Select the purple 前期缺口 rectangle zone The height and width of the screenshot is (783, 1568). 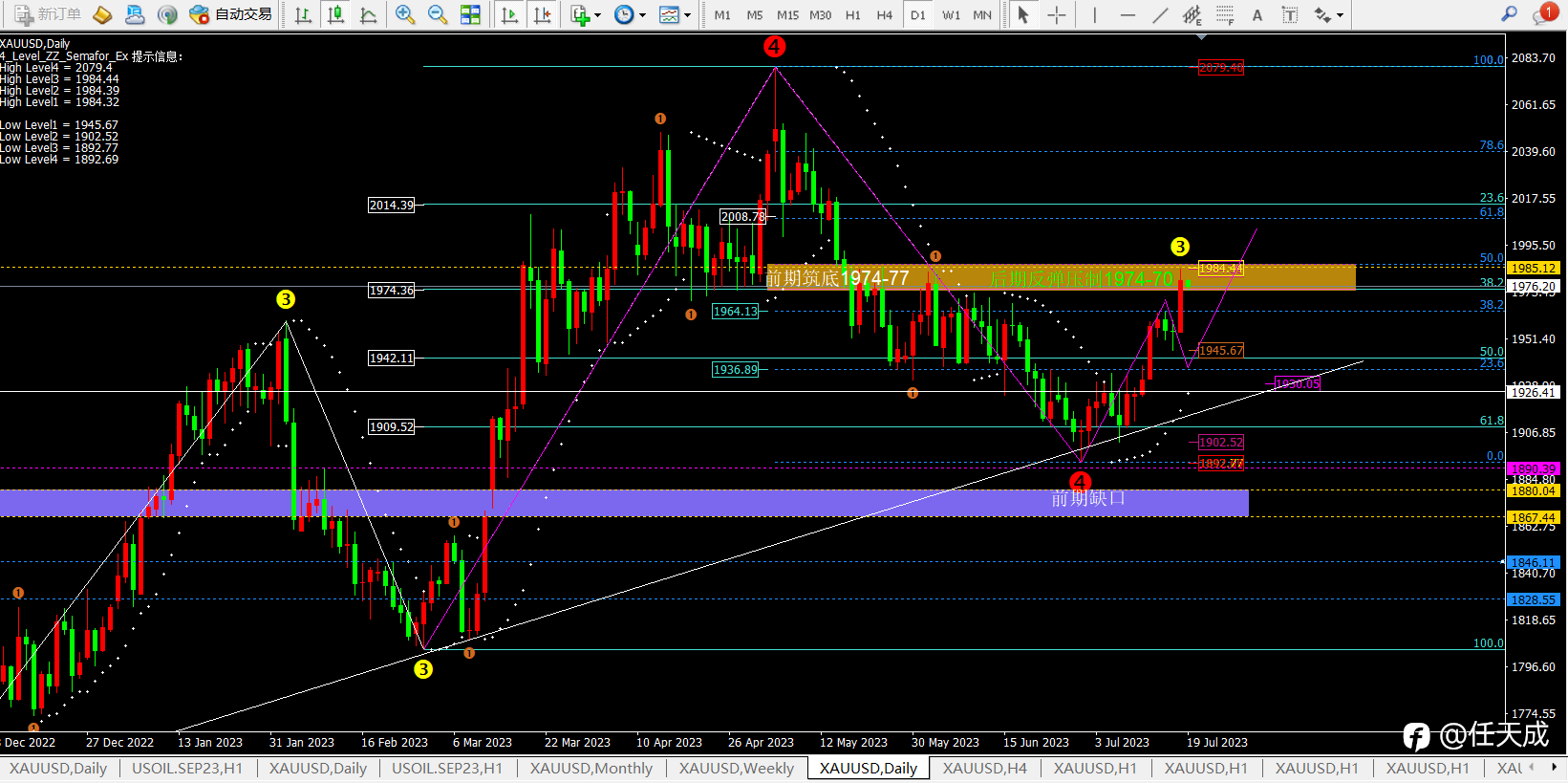624,503
